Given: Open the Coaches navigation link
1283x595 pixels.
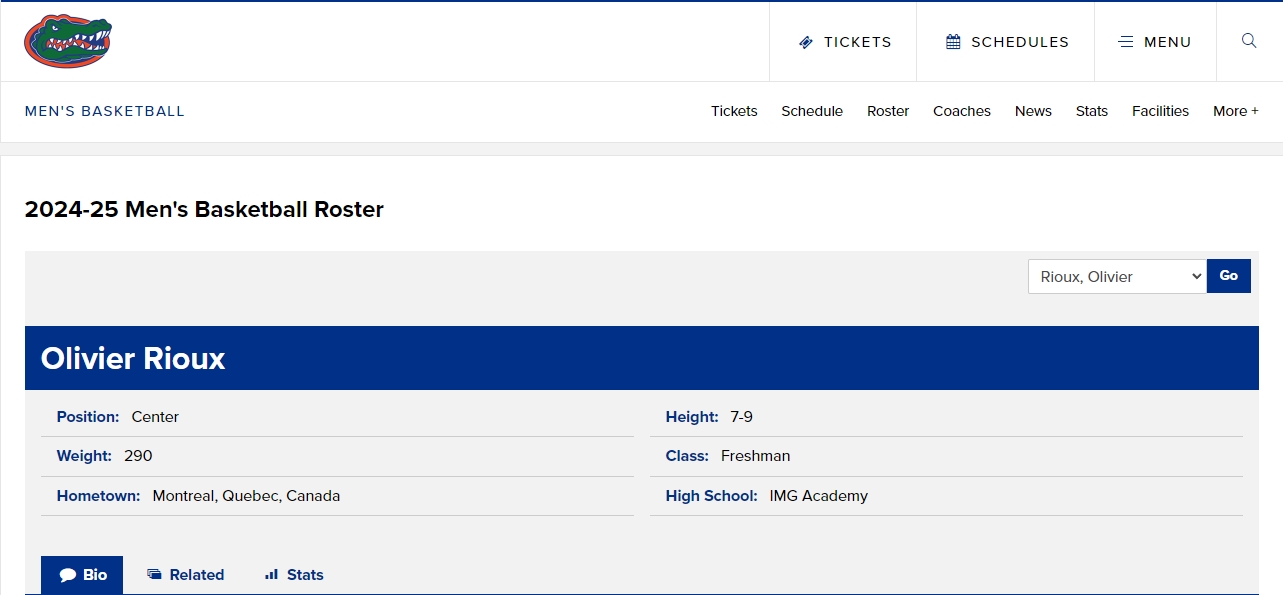Looking at the screenshot, I should [x=962, y=111].
